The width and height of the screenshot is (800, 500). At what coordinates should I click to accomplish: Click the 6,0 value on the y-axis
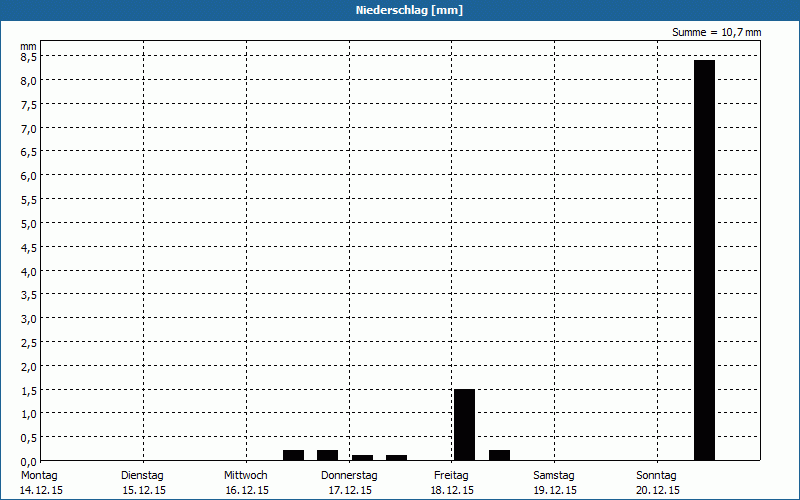29,176
